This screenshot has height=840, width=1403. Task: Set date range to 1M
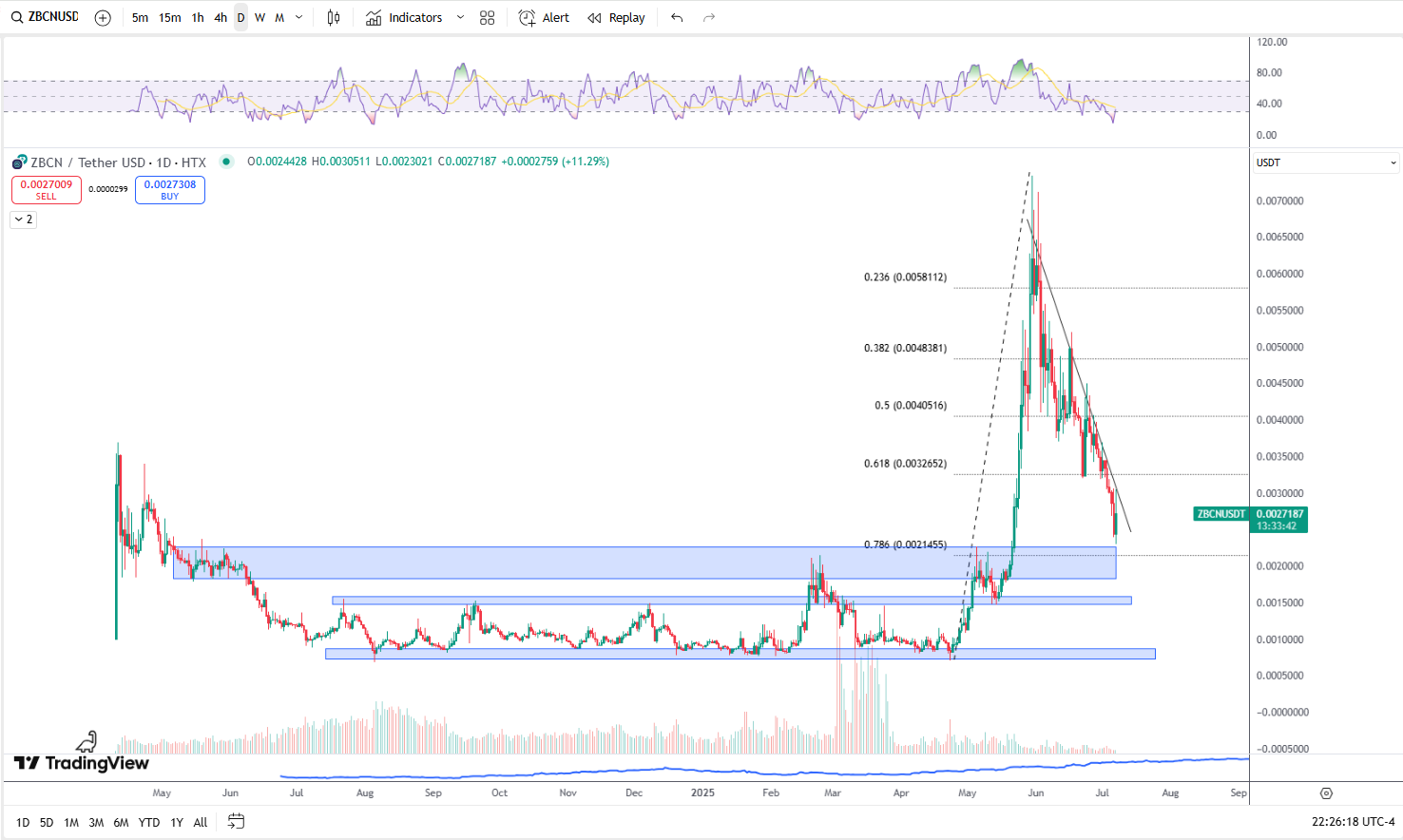pyautogui.click(x=71, y=823)
